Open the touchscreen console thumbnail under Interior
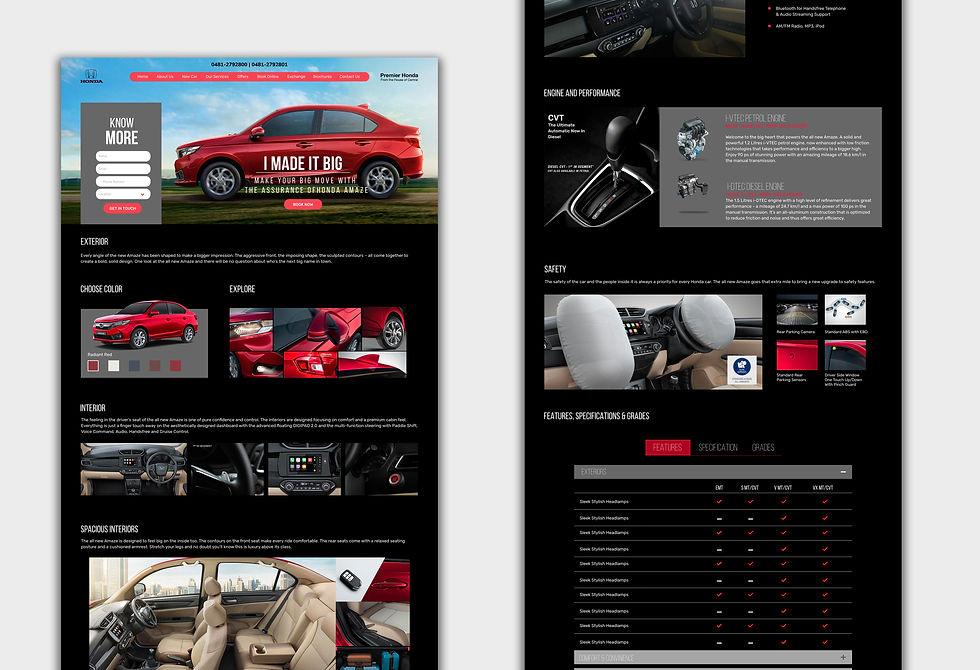The width and height of the screenshot is (980, 670). tap(304, 469)
